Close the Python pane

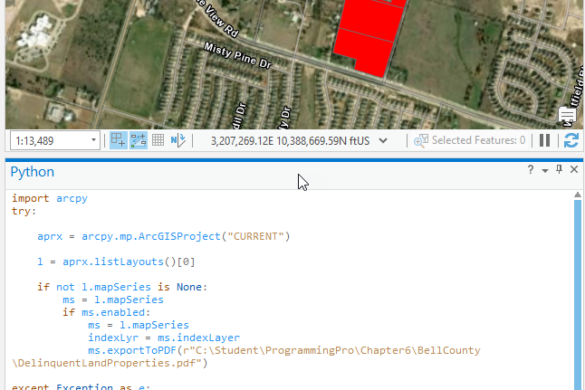pyautogui.click(x=574, y=169)
